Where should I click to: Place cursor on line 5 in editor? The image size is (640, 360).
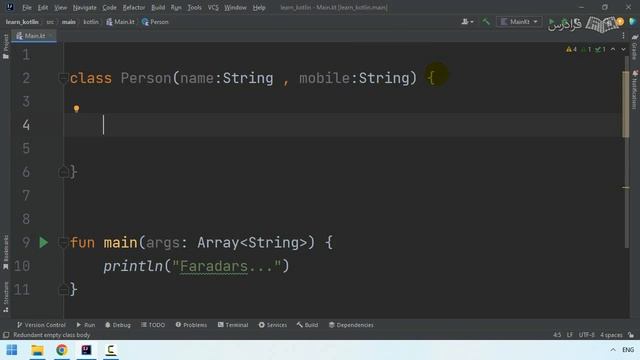pyautogui.click(x=343, y=148)
